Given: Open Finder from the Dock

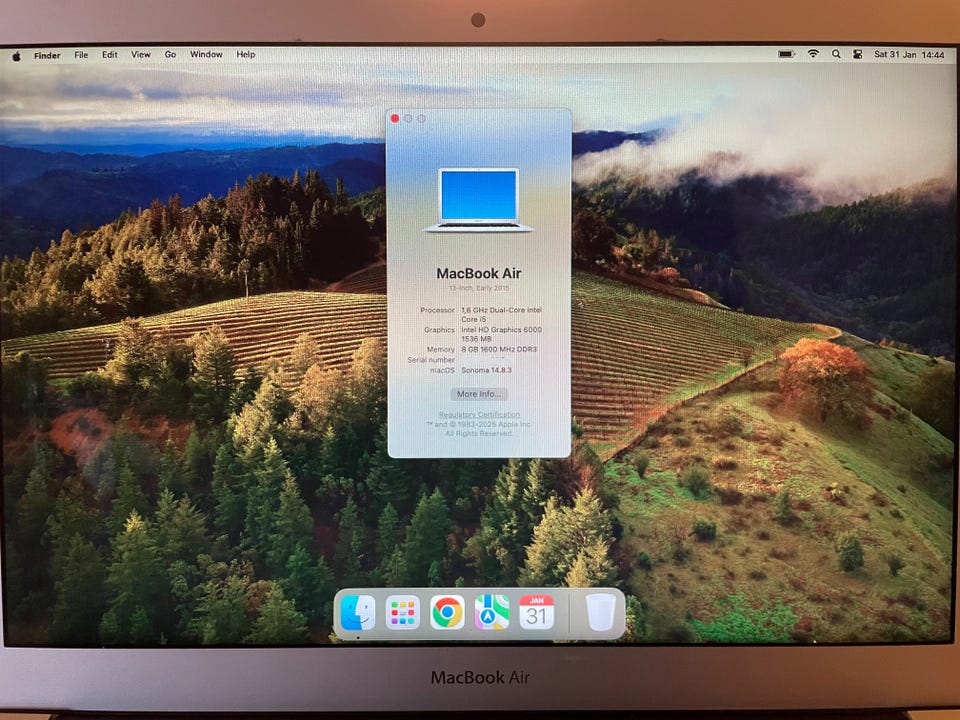Looking at the screenshot, I should click(x=358, y=612).
